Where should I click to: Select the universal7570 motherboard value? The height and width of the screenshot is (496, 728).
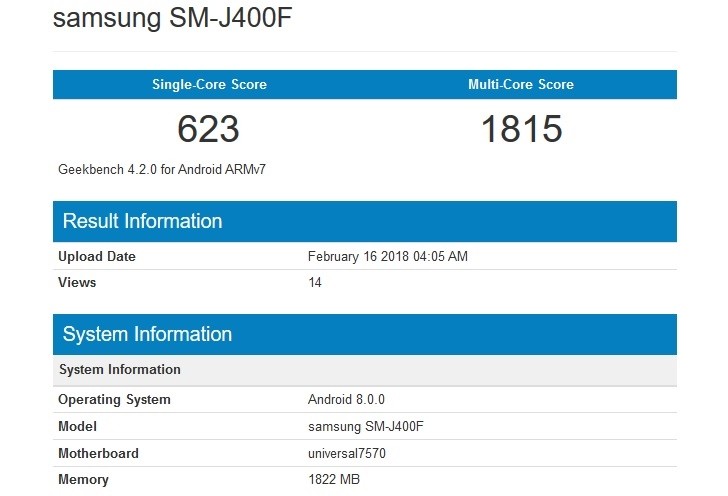coord(347,453)
